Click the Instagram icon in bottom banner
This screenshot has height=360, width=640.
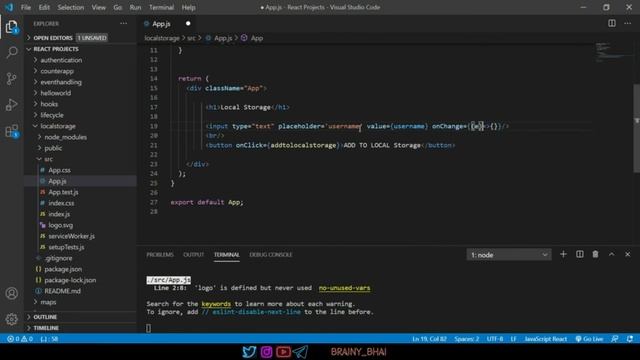coord(266,352)
